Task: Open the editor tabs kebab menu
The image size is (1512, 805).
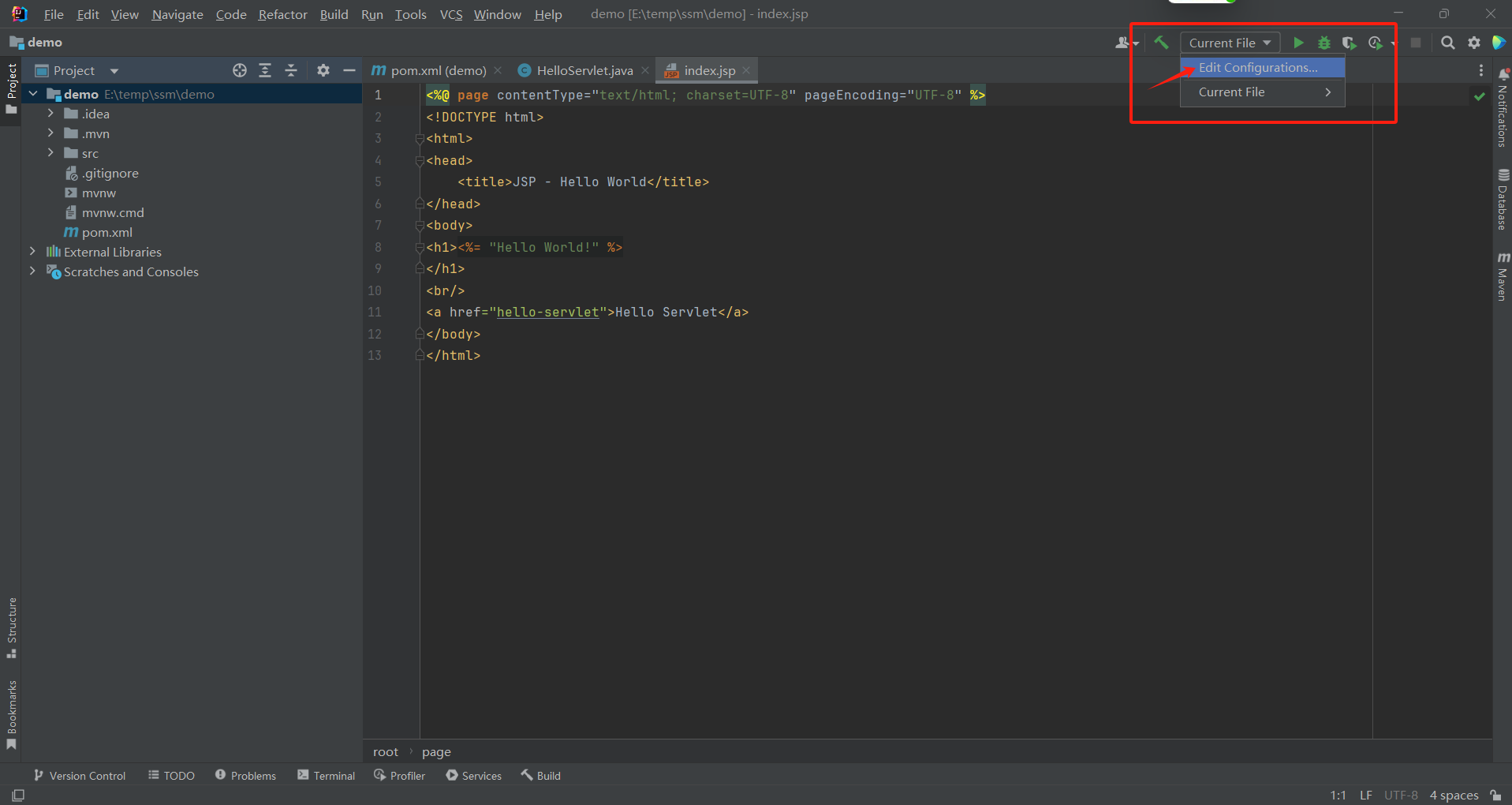Action: click(x=1481, y=70)
